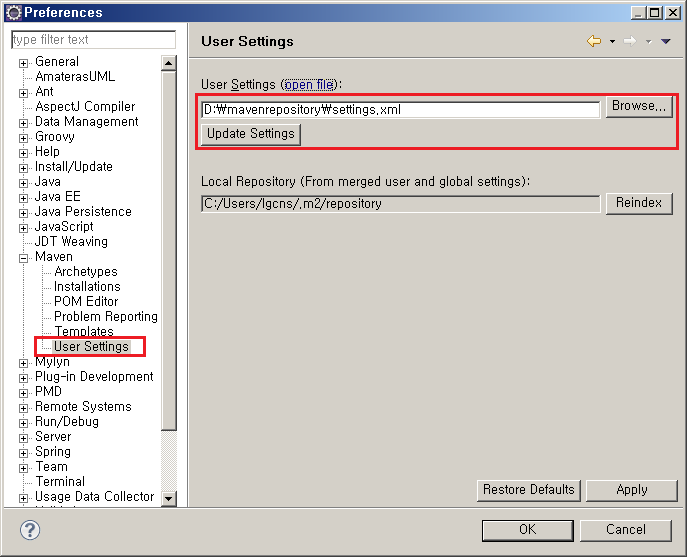The height and width of the screenshot is (557, 687).
Task: Expand the General tree node
Action: (24, 62)
